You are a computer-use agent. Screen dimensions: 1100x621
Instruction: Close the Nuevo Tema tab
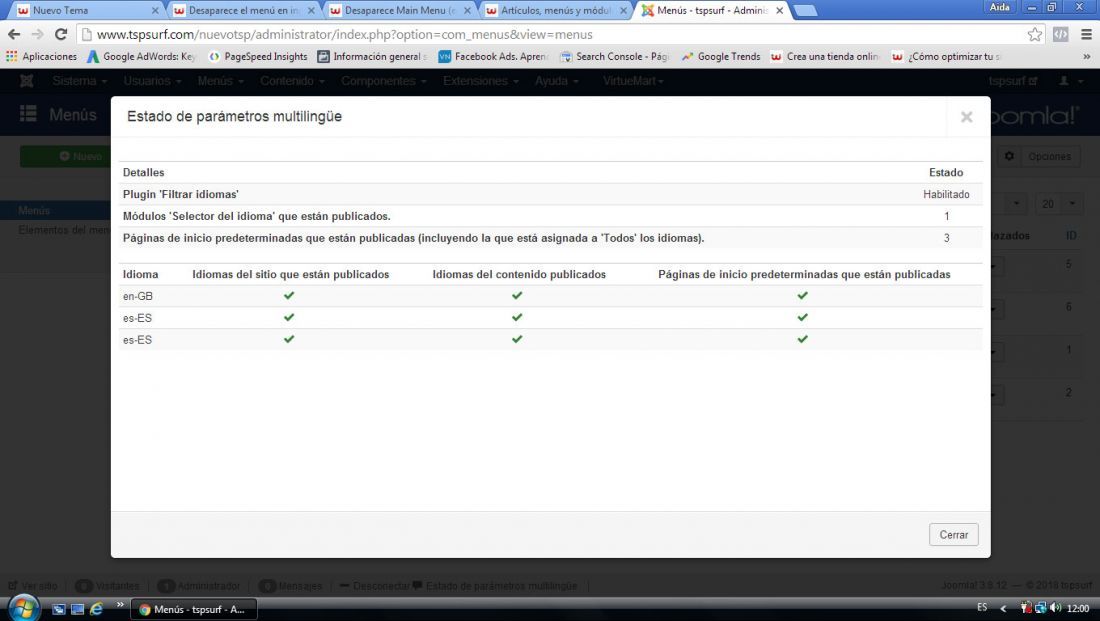155,11
